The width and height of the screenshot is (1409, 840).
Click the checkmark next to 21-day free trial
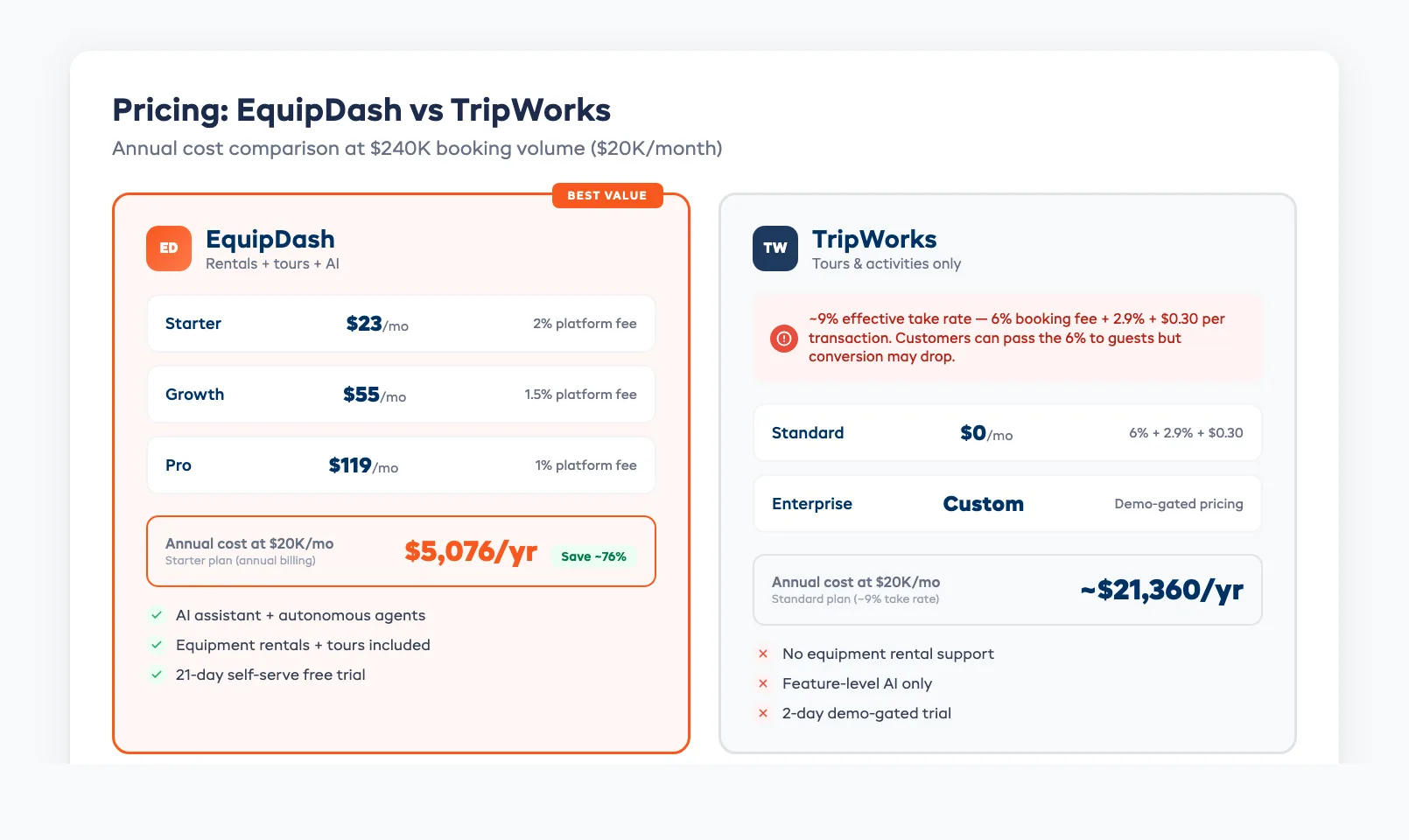click(x=158, y=675)
